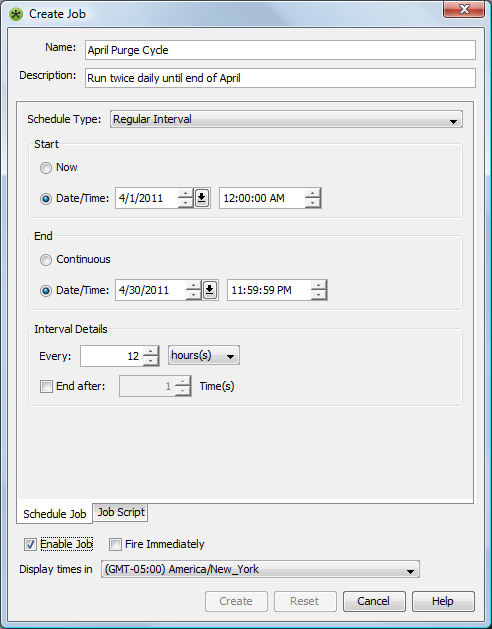Viewport: 492px width, 629px height.
Task: Click the green Create Job title icon
Action: [16, 14]
